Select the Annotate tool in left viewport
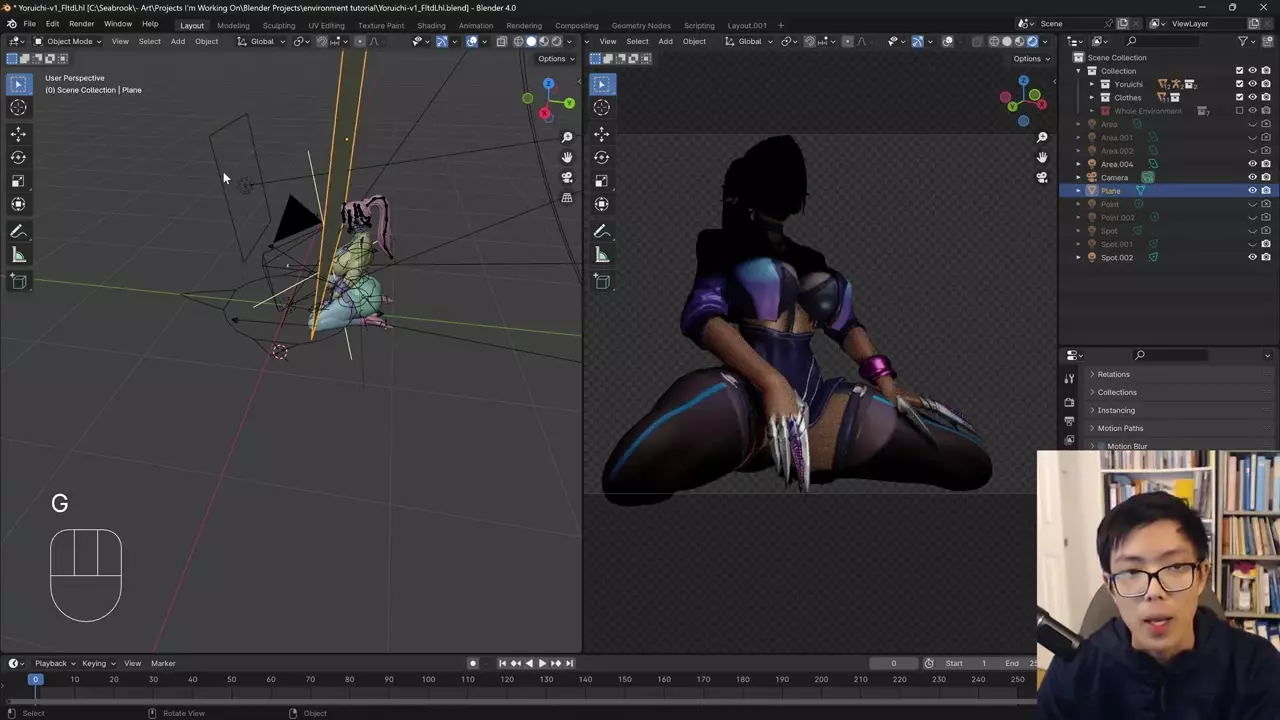 18,231
